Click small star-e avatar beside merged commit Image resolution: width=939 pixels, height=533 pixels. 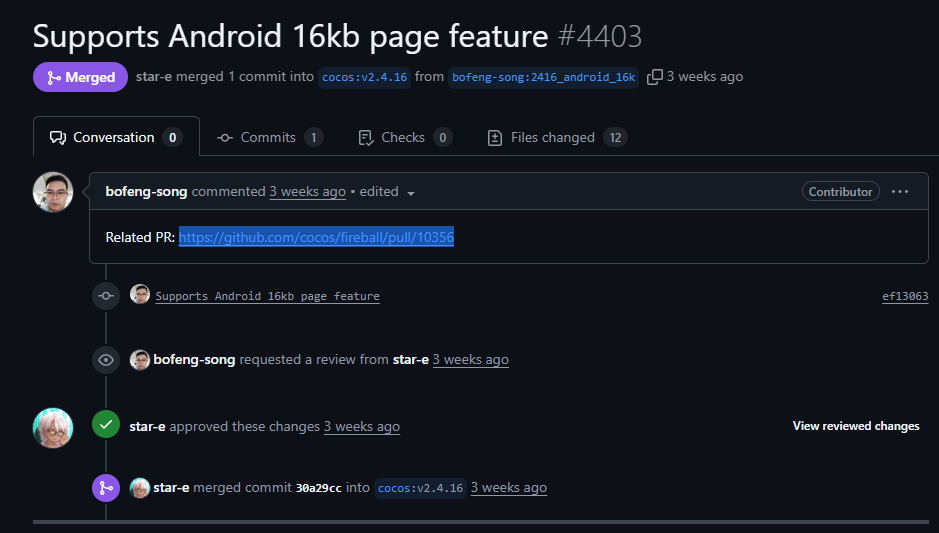pyautogui.click(x=140, y=488)
